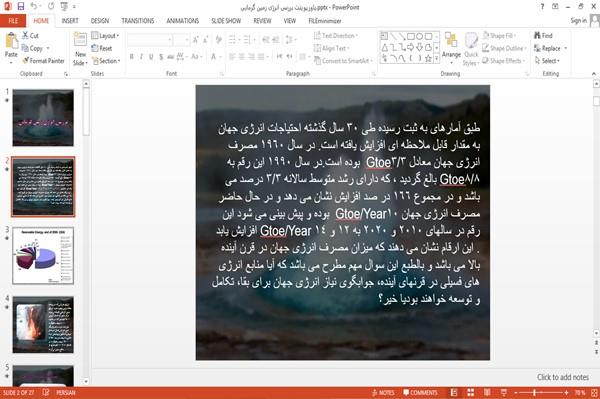
Task: Click the Copy icon
Action: (x=25, y=48)
